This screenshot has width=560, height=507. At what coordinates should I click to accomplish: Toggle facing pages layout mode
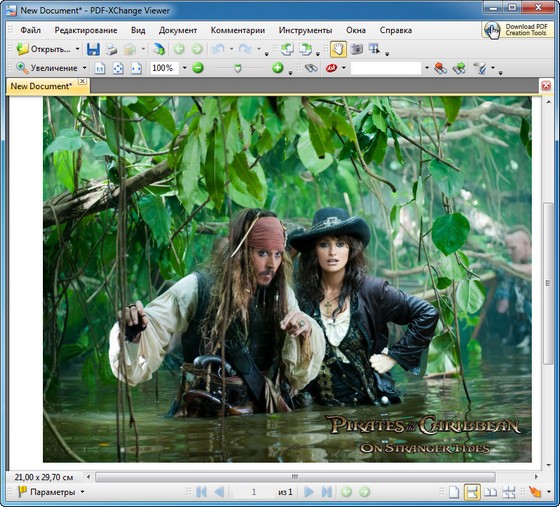click(x=490, y=492)
